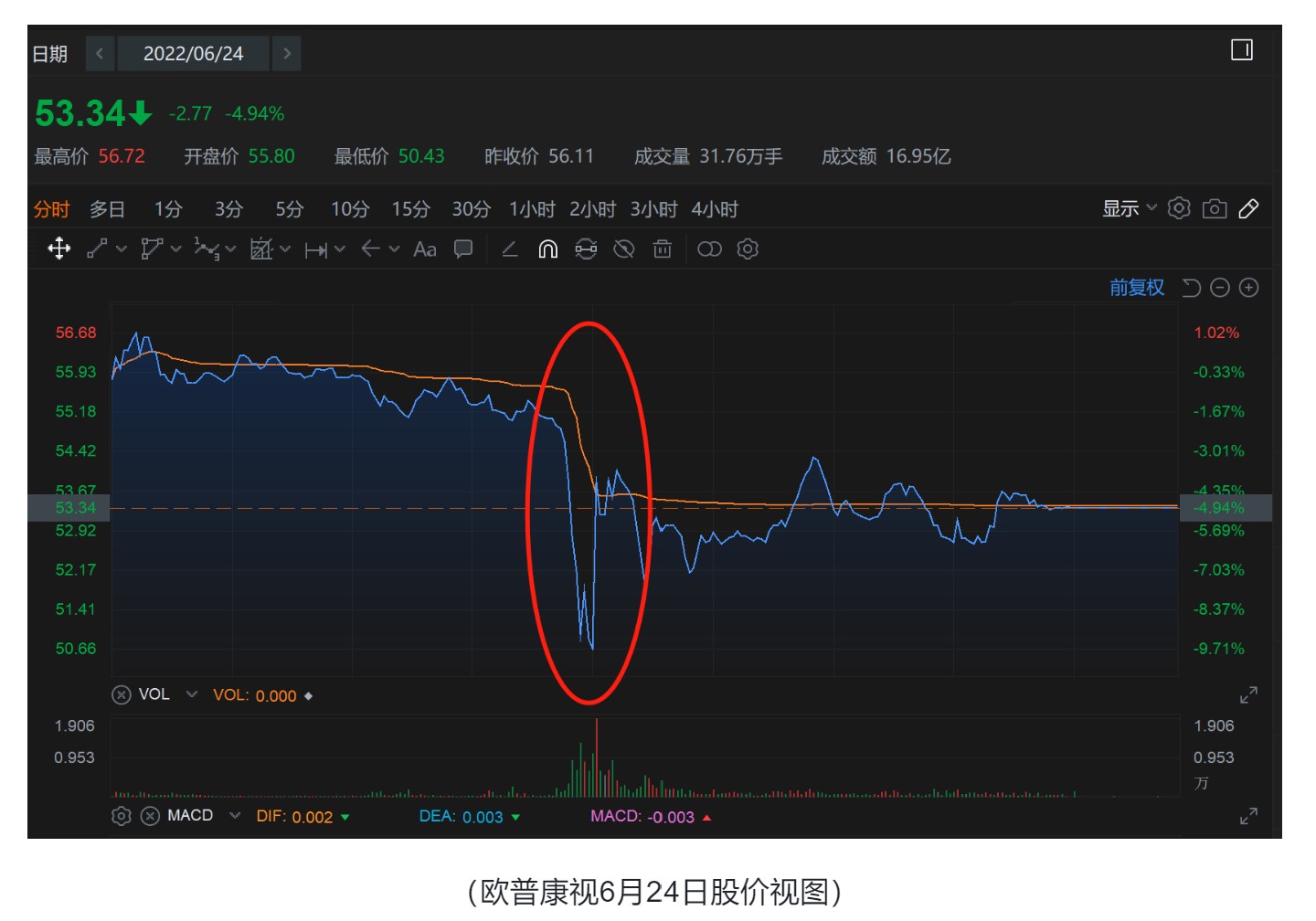Remove the VOL indicator with its x icon
Screen dimensions: 1316x921
[x=122, y=695]
